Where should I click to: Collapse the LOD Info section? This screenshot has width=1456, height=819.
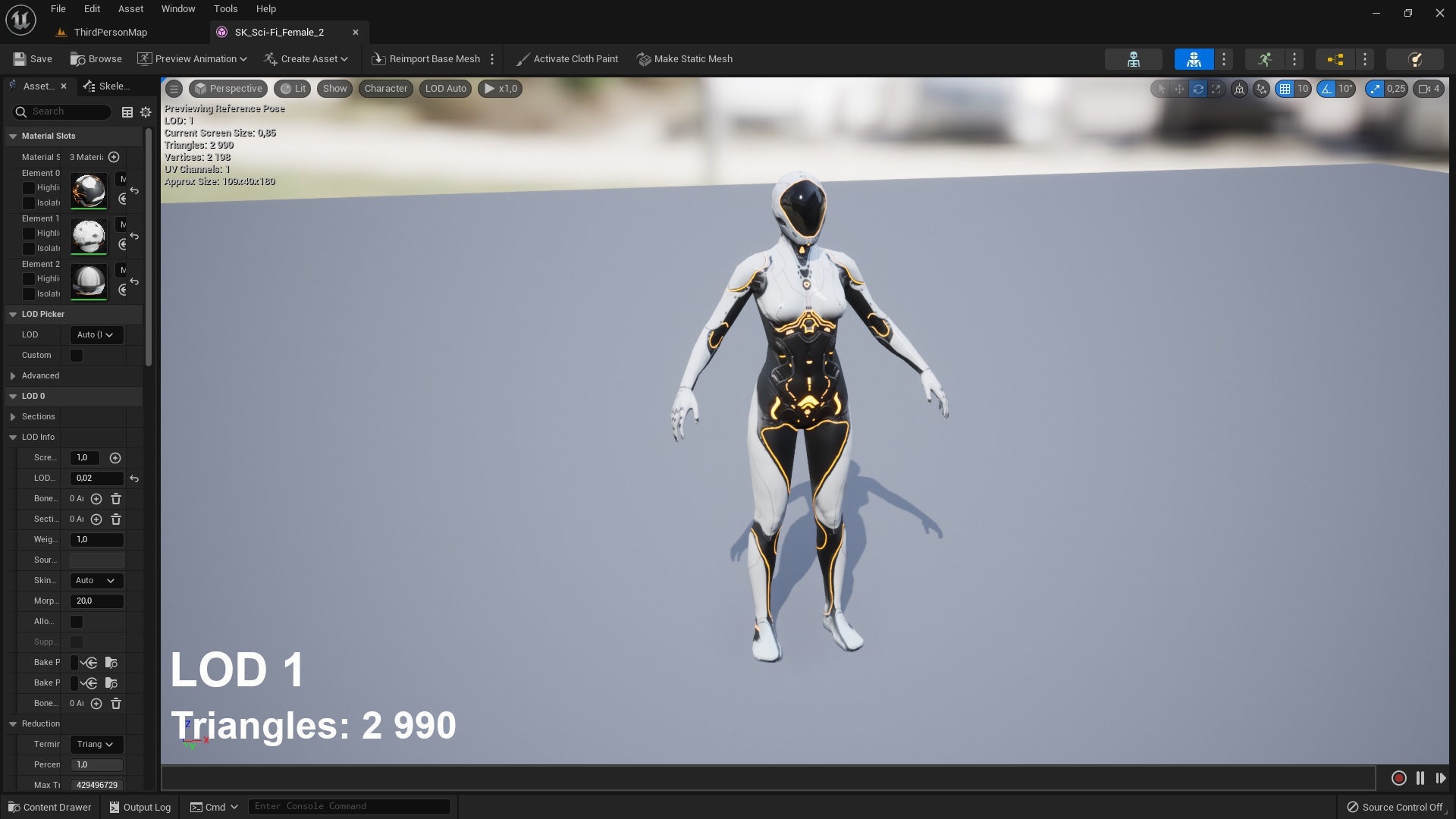coord(13,438)
